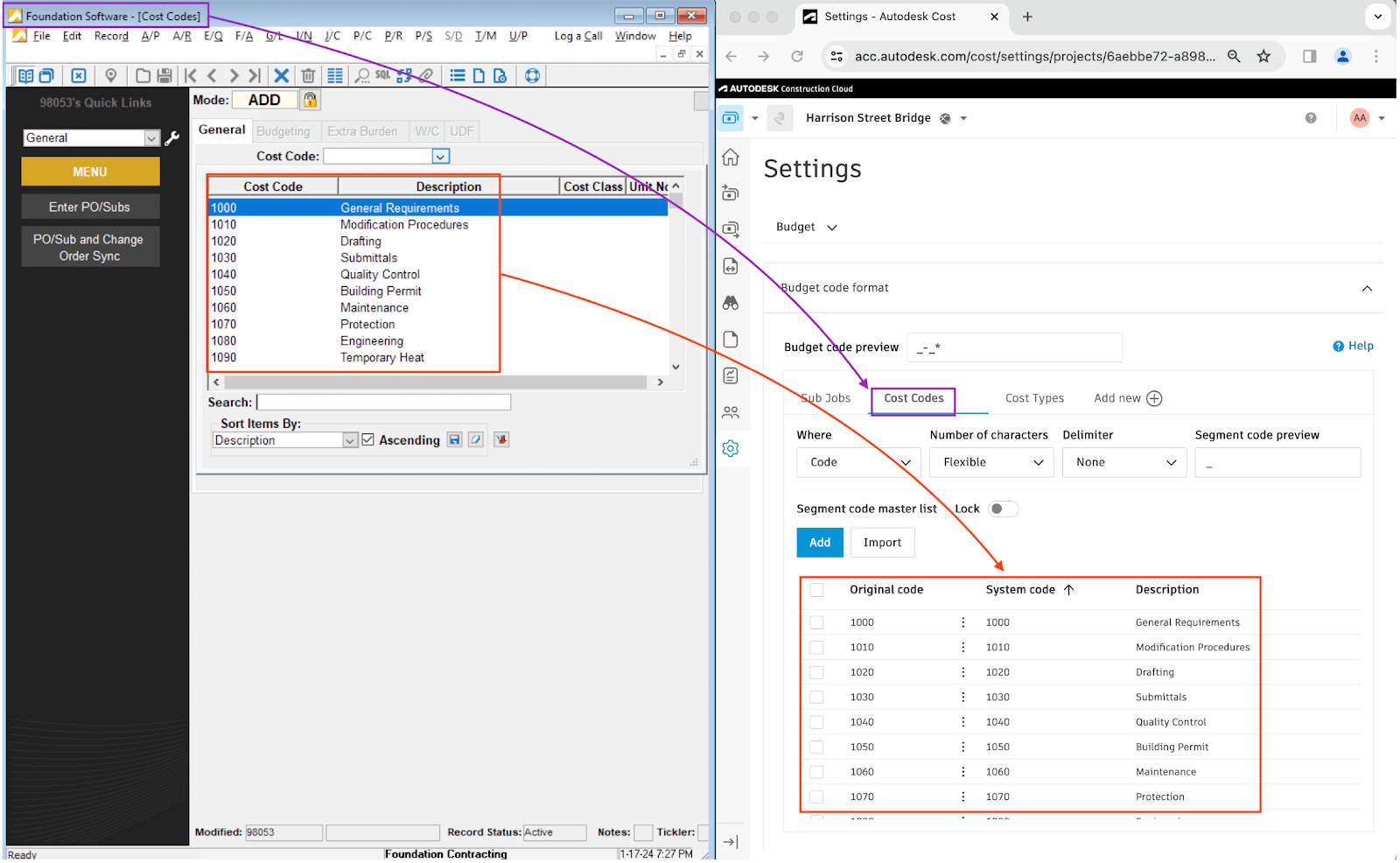Jump to last record in the Foundation toolbar
Image resolution: width=1400 pixels, height=863 pixels.
[x=255, y=75]
